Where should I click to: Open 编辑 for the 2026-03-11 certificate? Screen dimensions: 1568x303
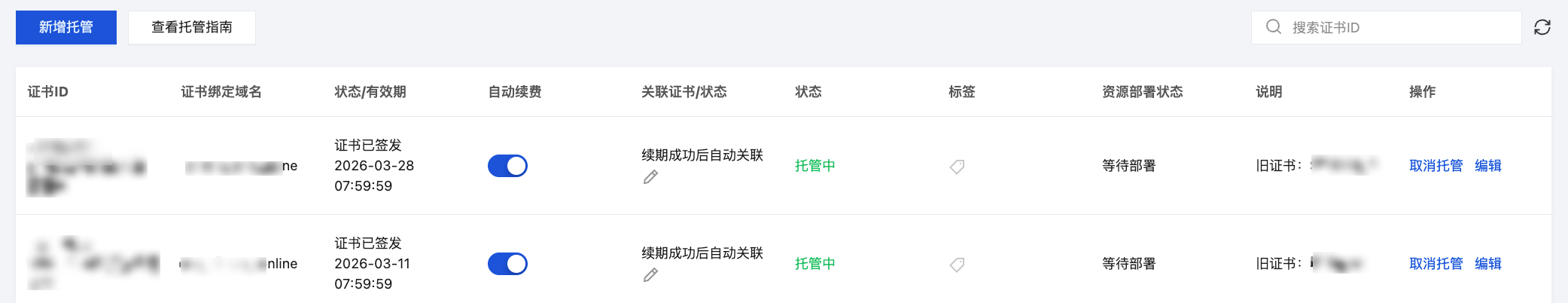click(1487, 264)
